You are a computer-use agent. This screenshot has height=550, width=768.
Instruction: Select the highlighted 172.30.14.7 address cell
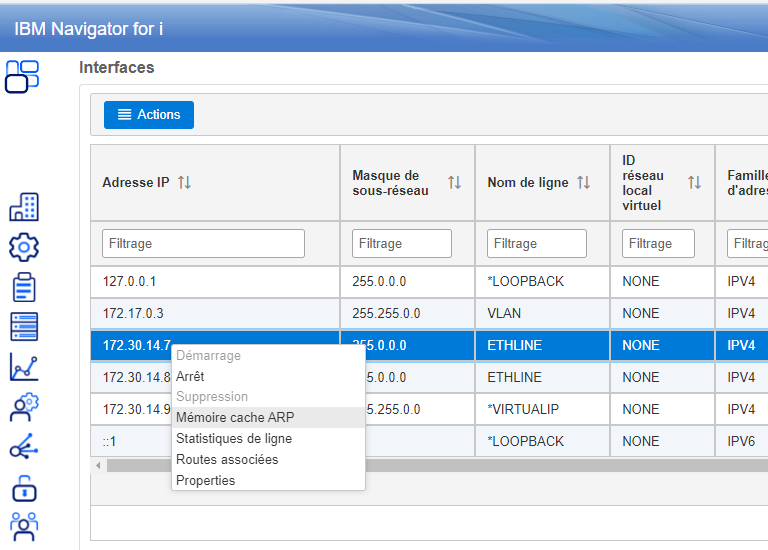[137, 345]
